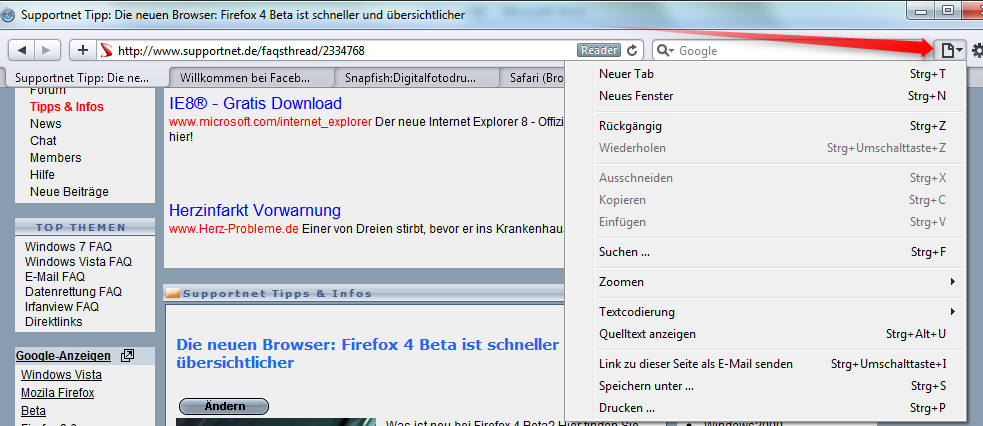The image size is (983, 426).
Task: Click the folder icon beside Supportnet Tipps & Infos
Action: 173,293
